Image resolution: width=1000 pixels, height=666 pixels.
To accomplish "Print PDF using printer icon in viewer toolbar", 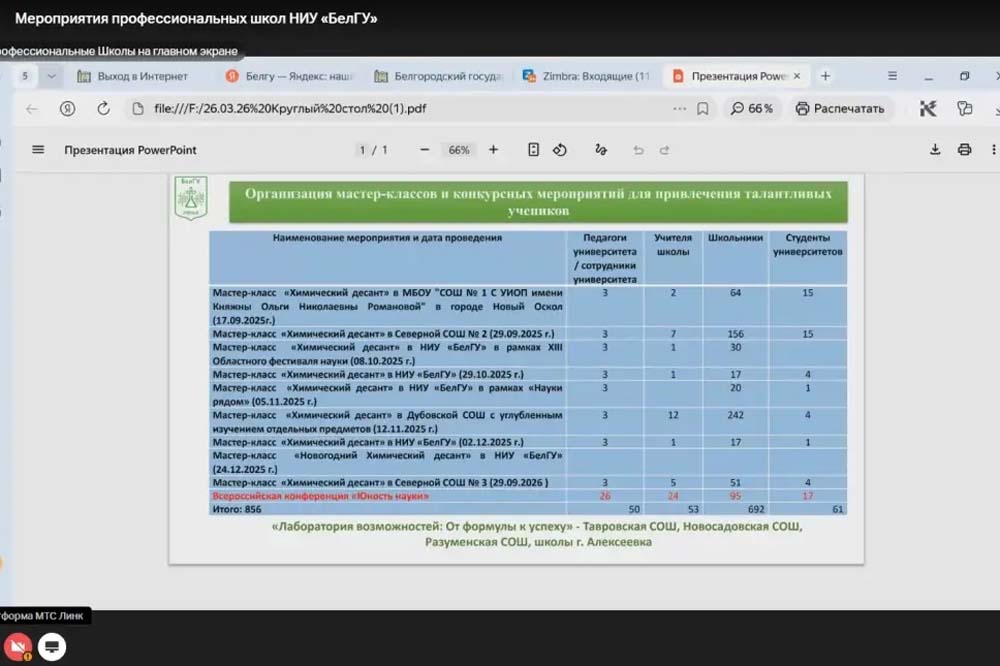I will 964,150.
